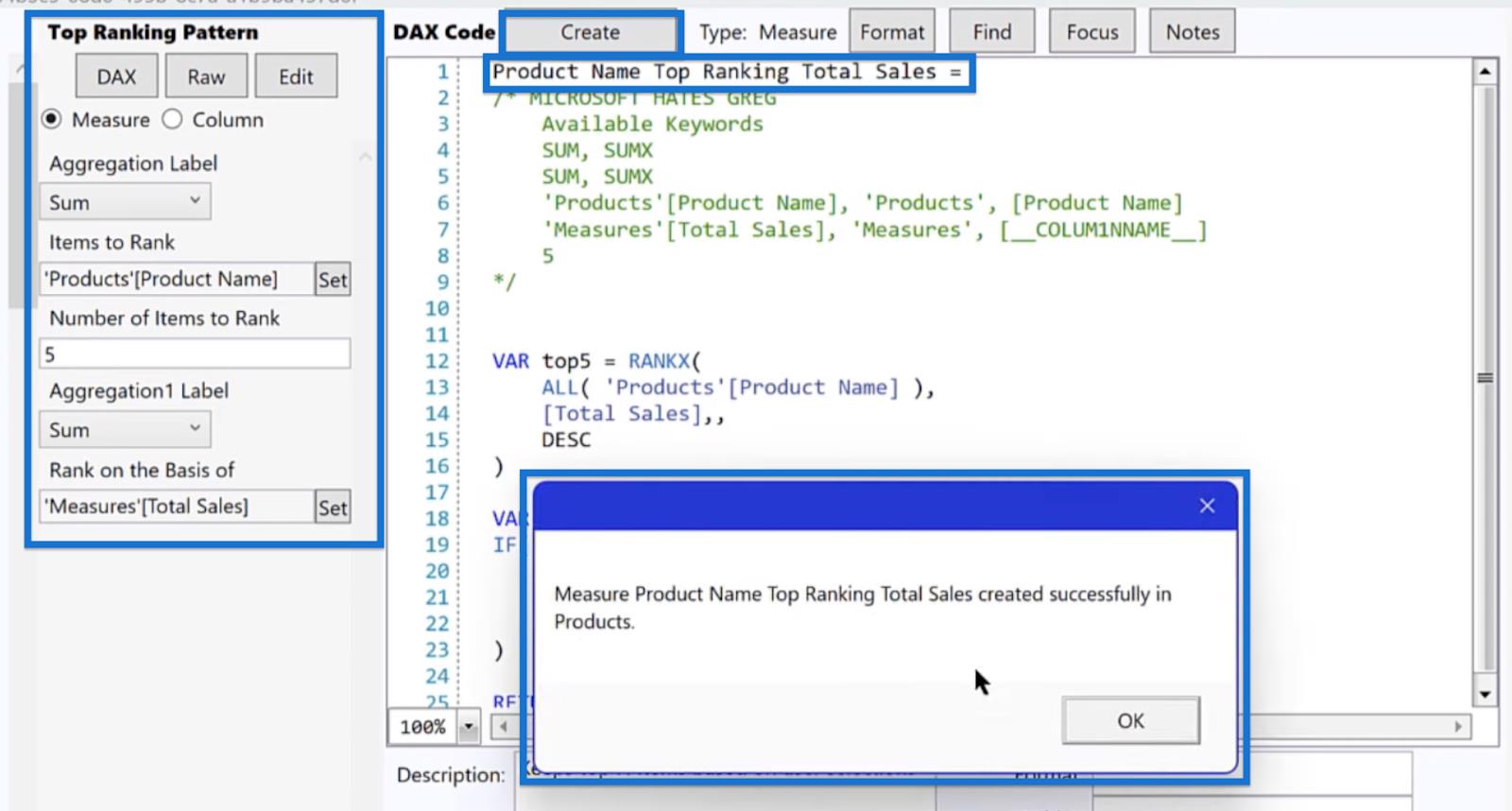Click Set next to Rank on the Basis of
This screenshot has height=811, width=1512.
coord(333,508)
